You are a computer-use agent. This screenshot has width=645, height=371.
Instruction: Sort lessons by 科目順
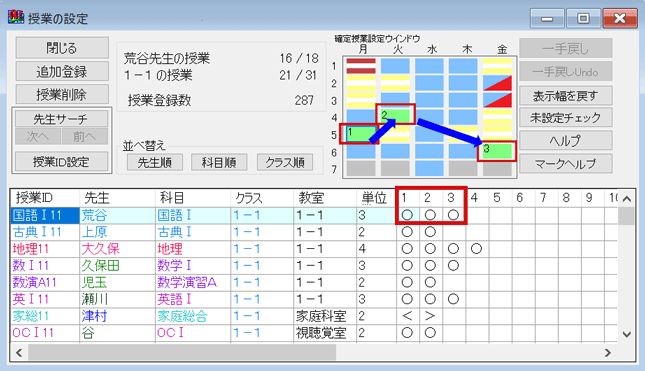tap(219, 162)
